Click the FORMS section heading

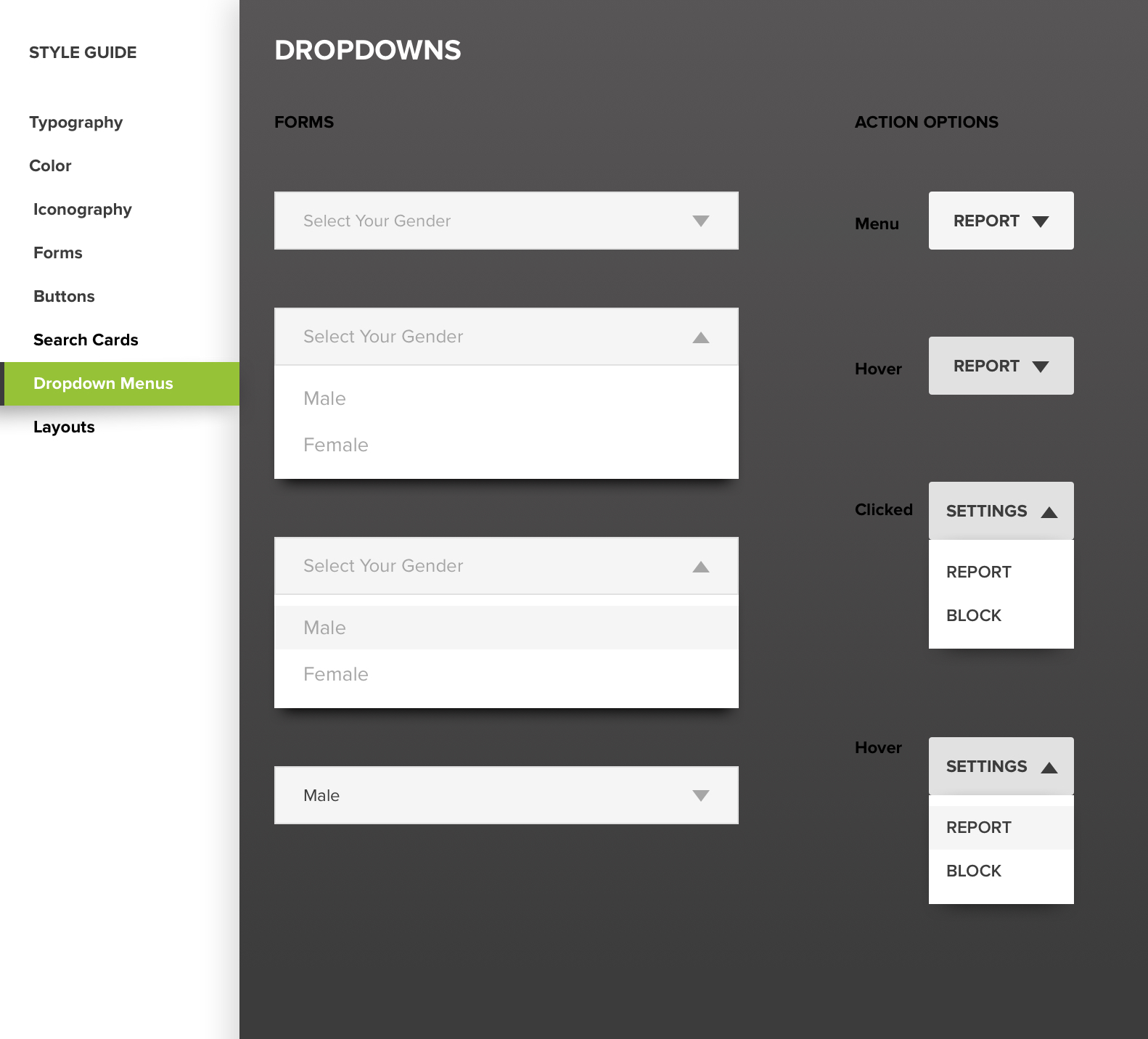304,122
